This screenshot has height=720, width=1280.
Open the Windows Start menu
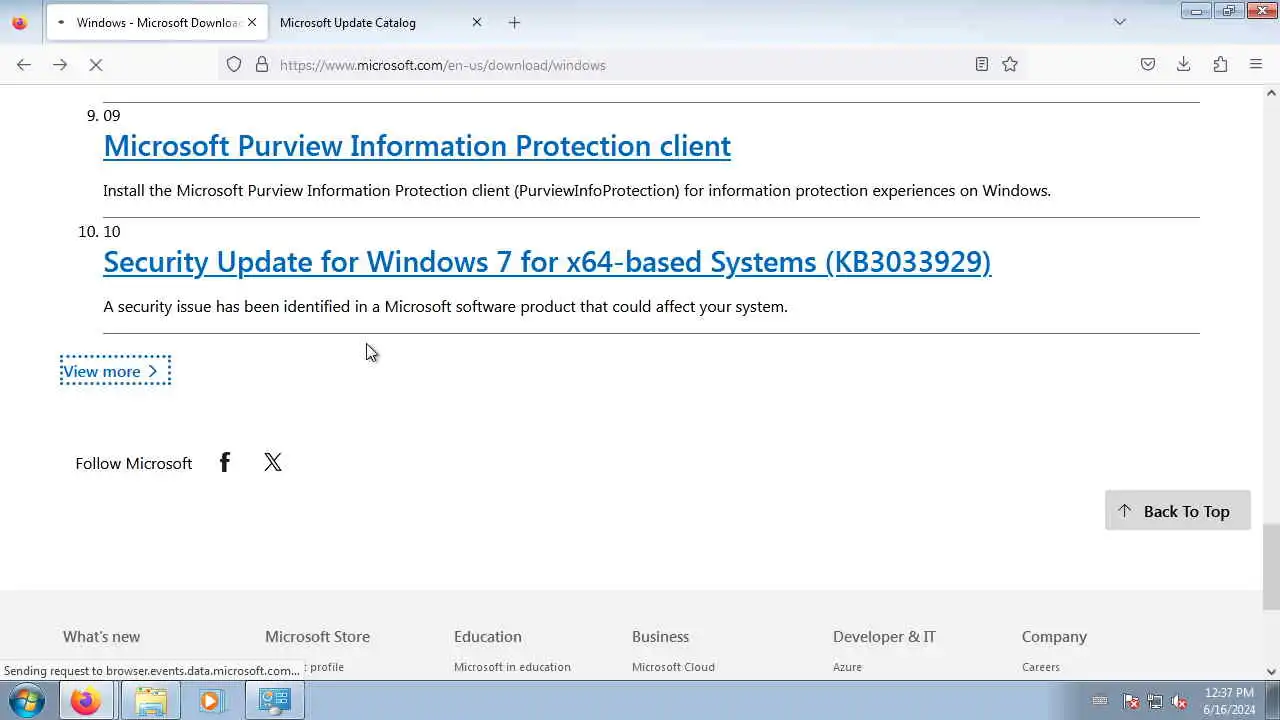(x=27, y=700)
